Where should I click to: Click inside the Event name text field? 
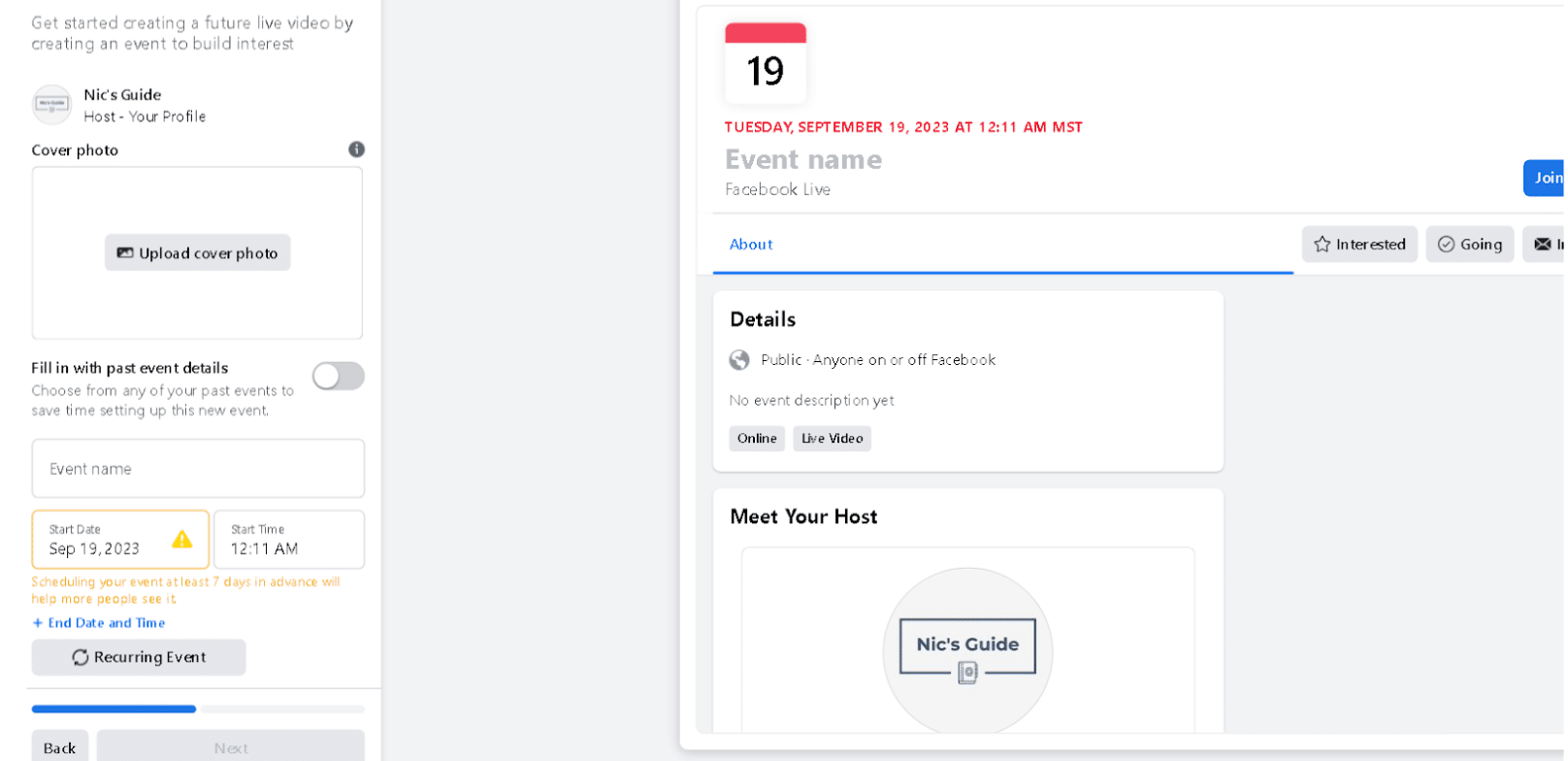click(x=197, y=468)
